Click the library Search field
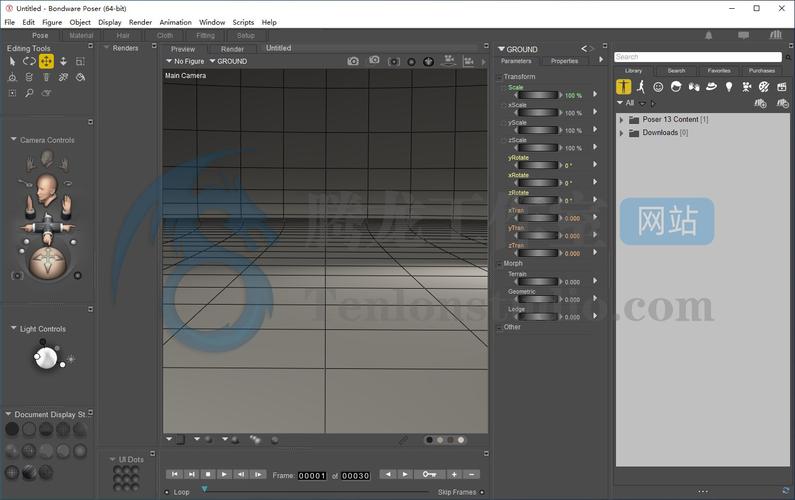 click(698, 57)
